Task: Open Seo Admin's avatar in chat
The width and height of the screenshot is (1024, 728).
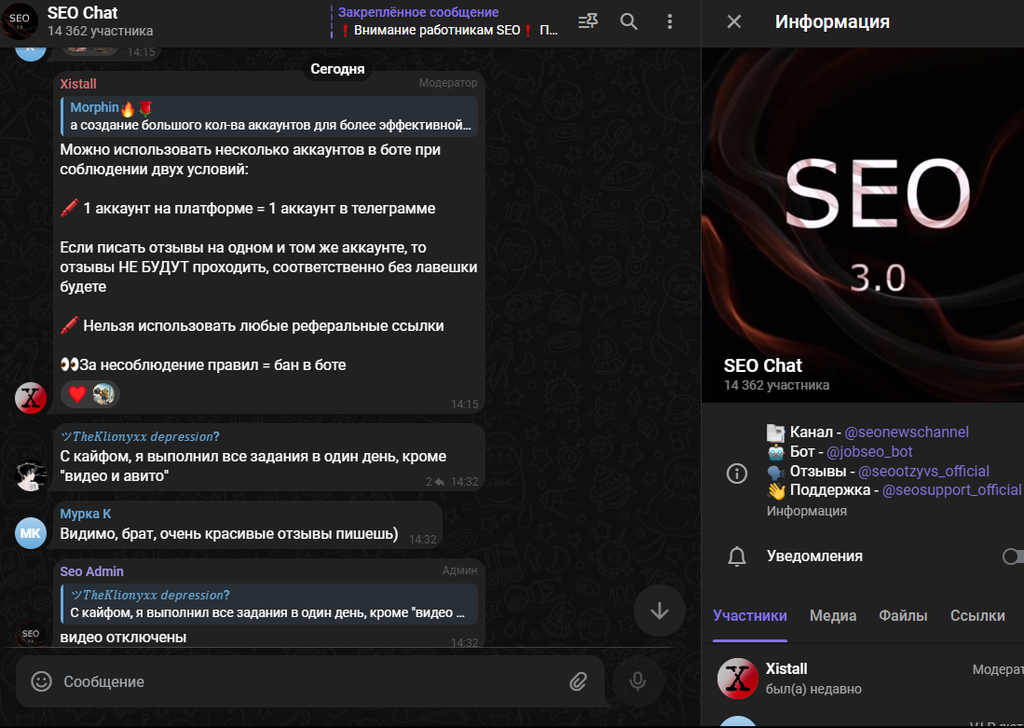Action: point(31,633)
